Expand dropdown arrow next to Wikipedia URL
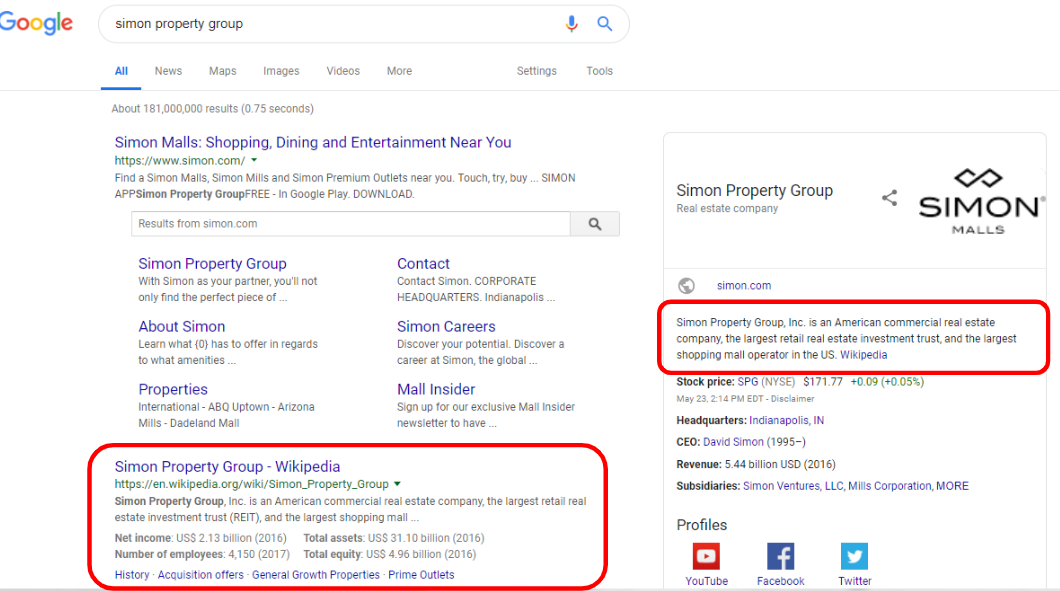This screenshot has height=591, width=1060. coord(398,483)
